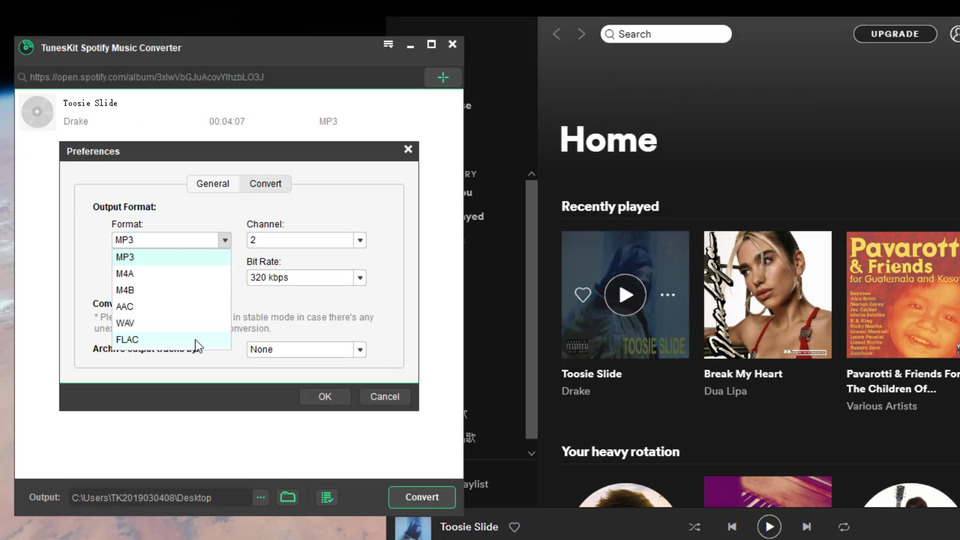Open the Dua Lipa artist link
This screenshot has width=960, height=540.
726,391
